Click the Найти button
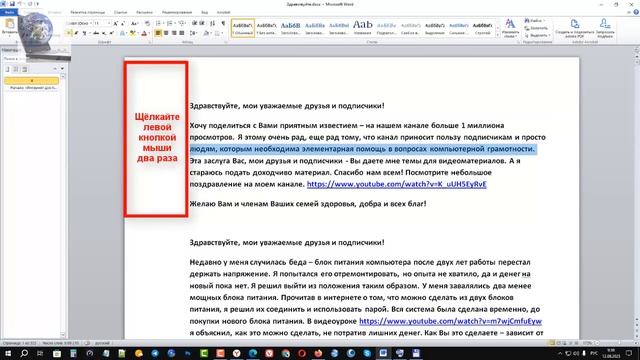Screen dimensions: 640x360 [x=536, y=20]
